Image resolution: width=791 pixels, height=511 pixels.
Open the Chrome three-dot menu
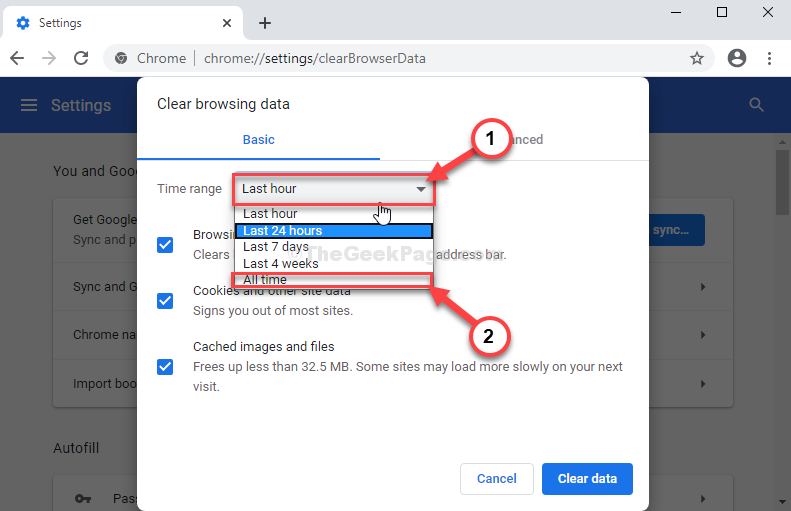point(770,58)
